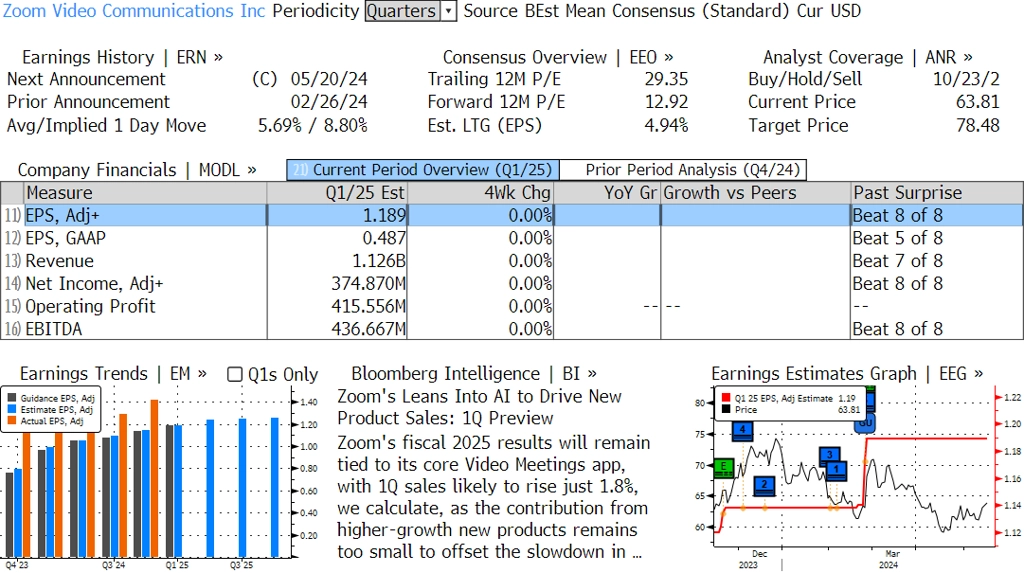
Task: Click Beat 7 of 8 surprise cell
Action: [x=898, y=261]
